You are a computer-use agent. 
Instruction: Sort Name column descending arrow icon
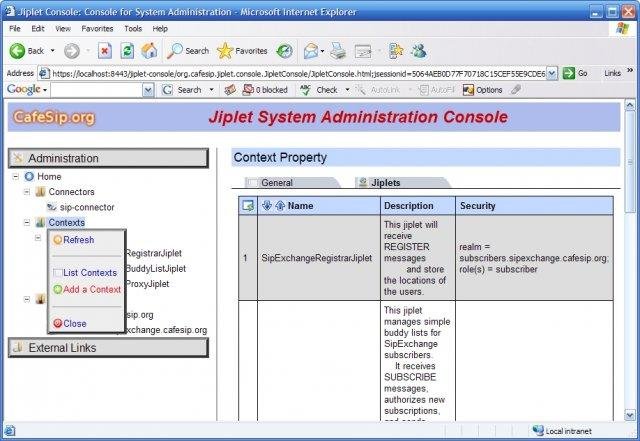tap(267, 205)
